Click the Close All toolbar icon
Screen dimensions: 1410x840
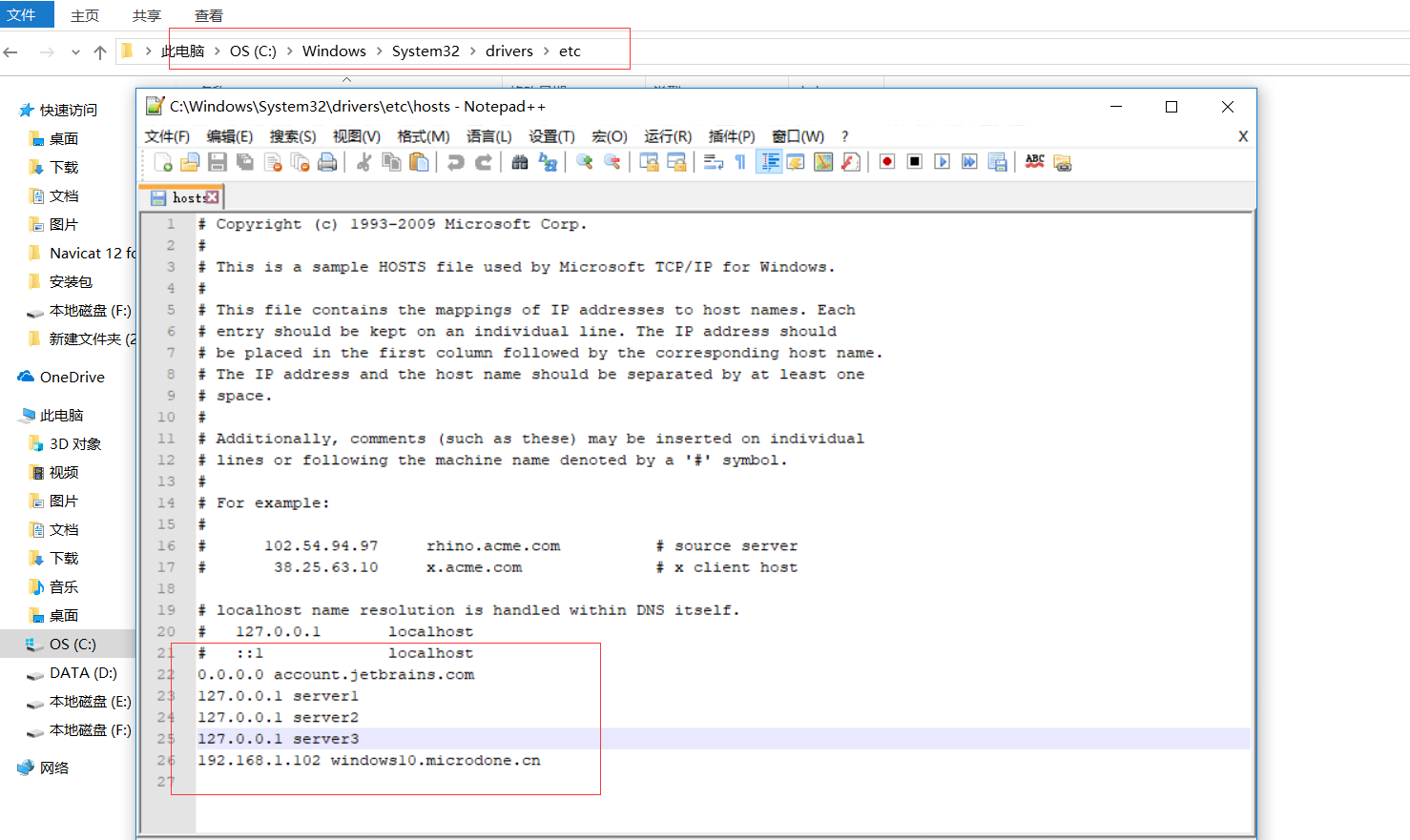pyautogui.click(x=300, y=162)
